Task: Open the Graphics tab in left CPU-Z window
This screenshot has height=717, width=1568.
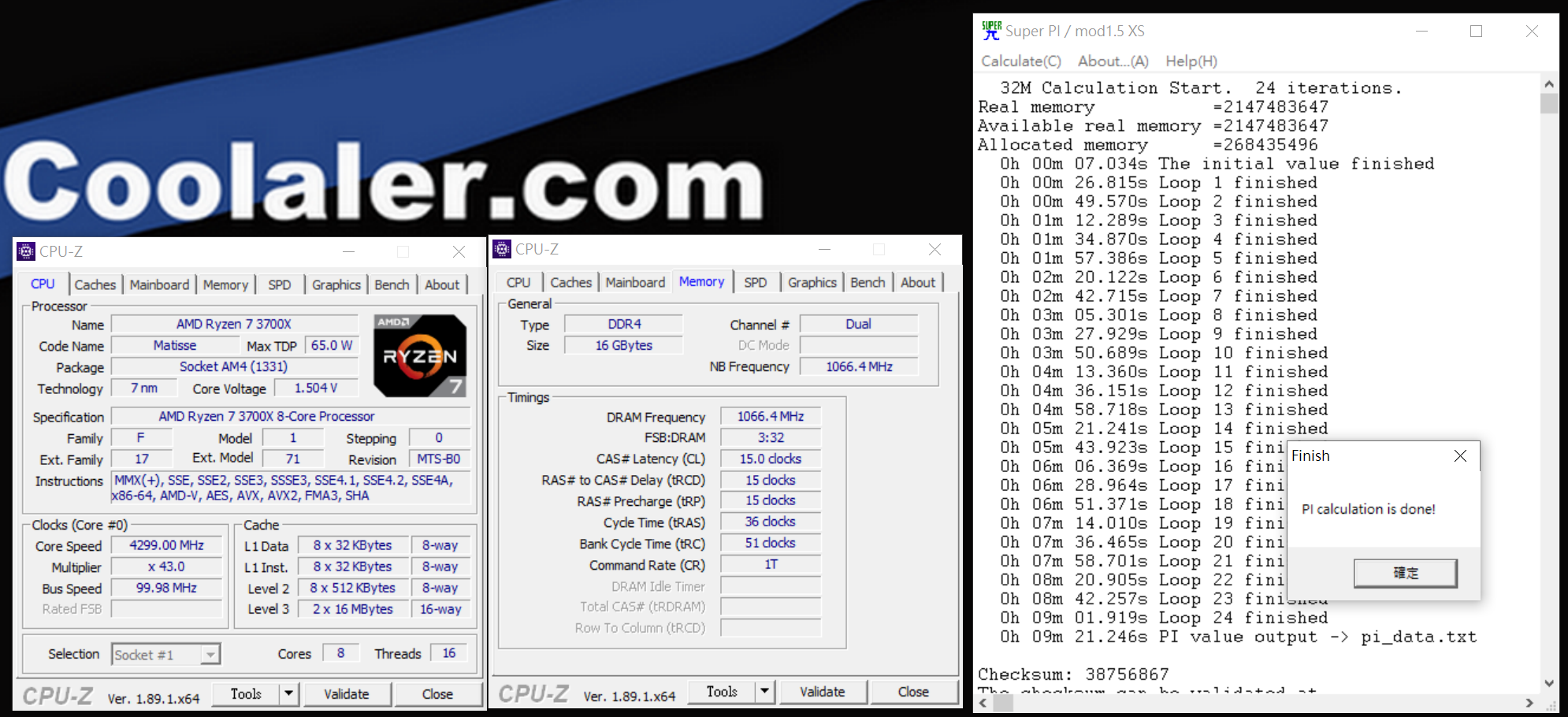Action: tap(336, 284)
